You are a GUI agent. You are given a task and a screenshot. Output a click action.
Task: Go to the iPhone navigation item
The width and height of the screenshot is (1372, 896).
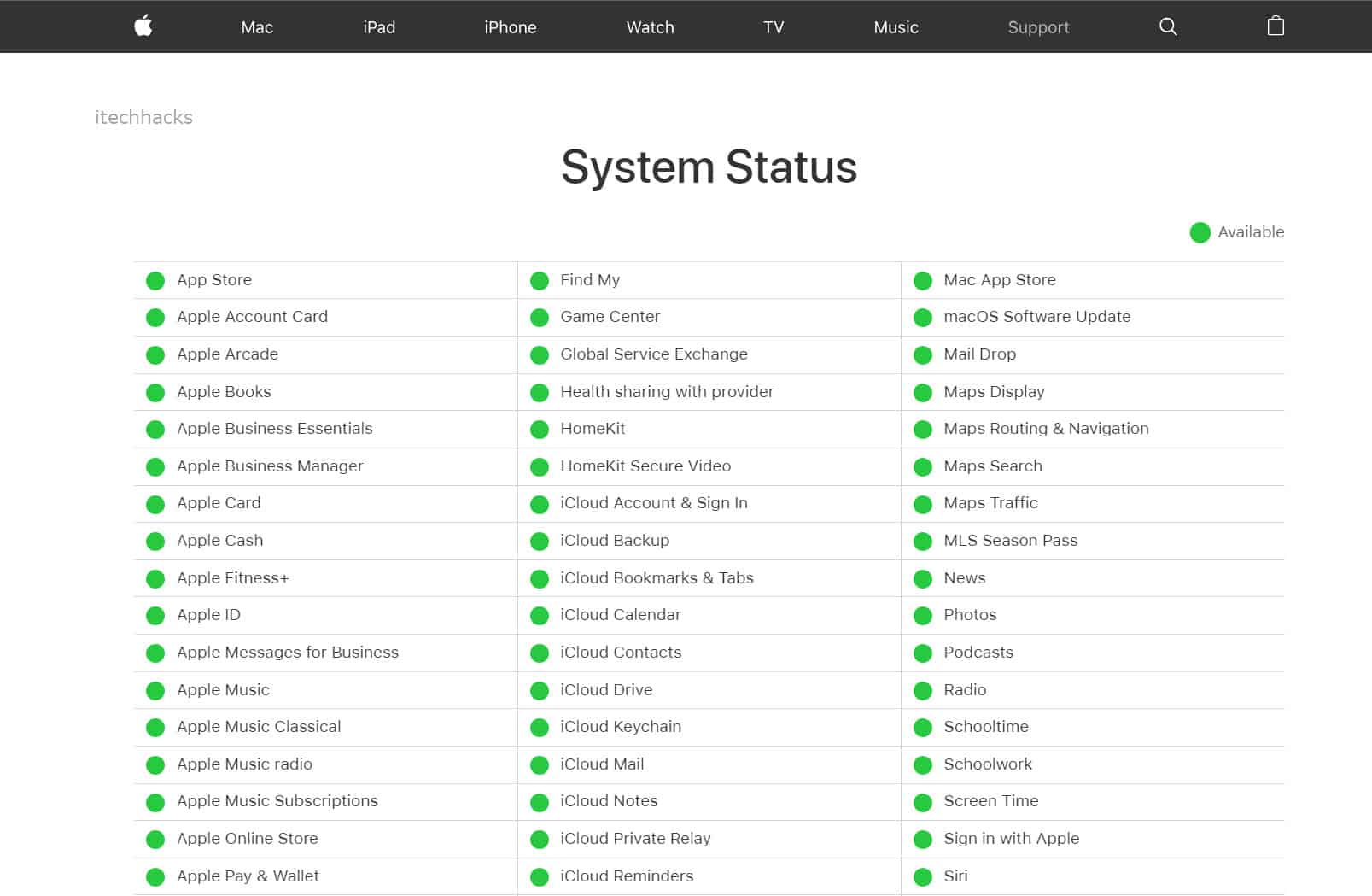click(510, 27)
